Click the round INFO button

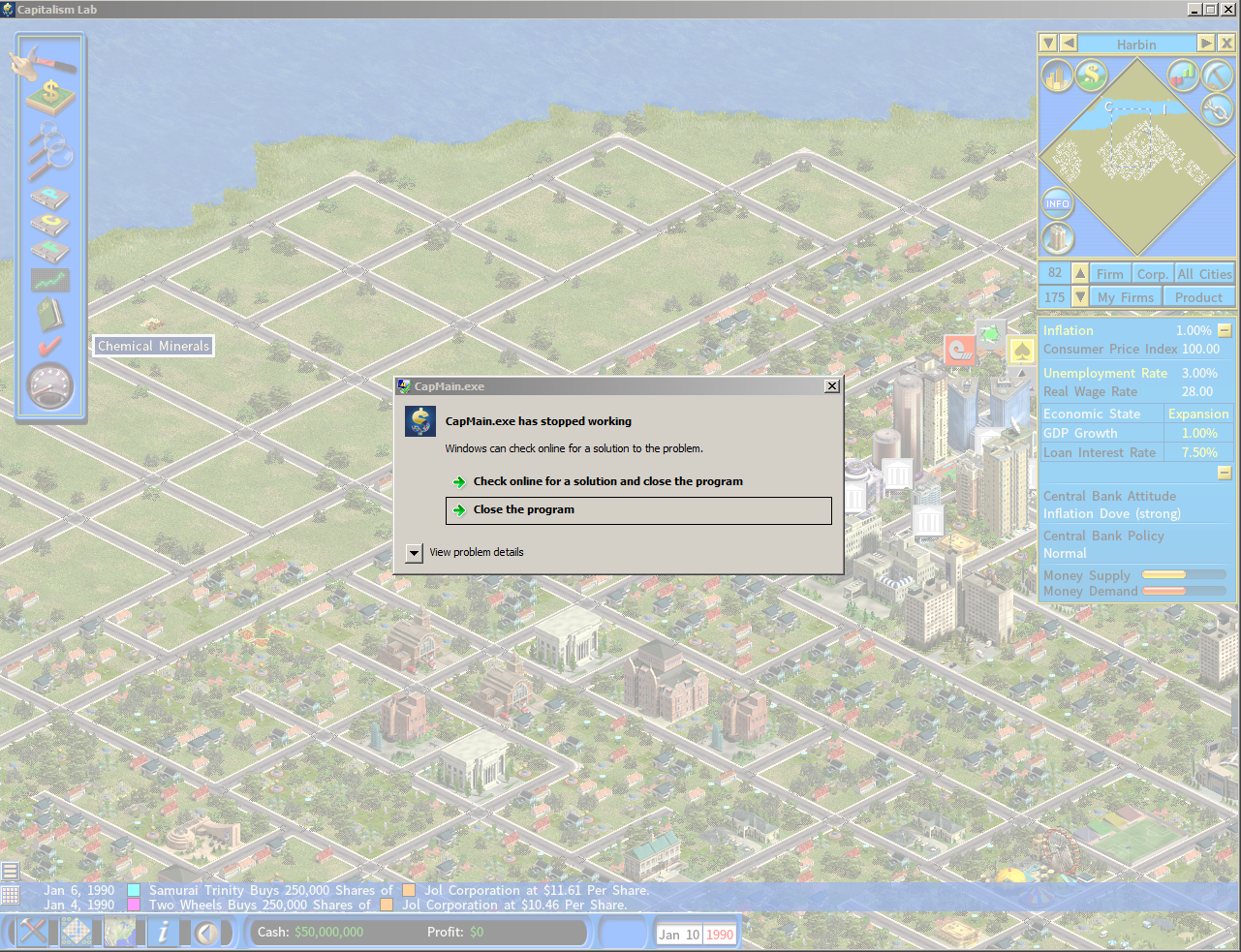tap(1057, 203)
